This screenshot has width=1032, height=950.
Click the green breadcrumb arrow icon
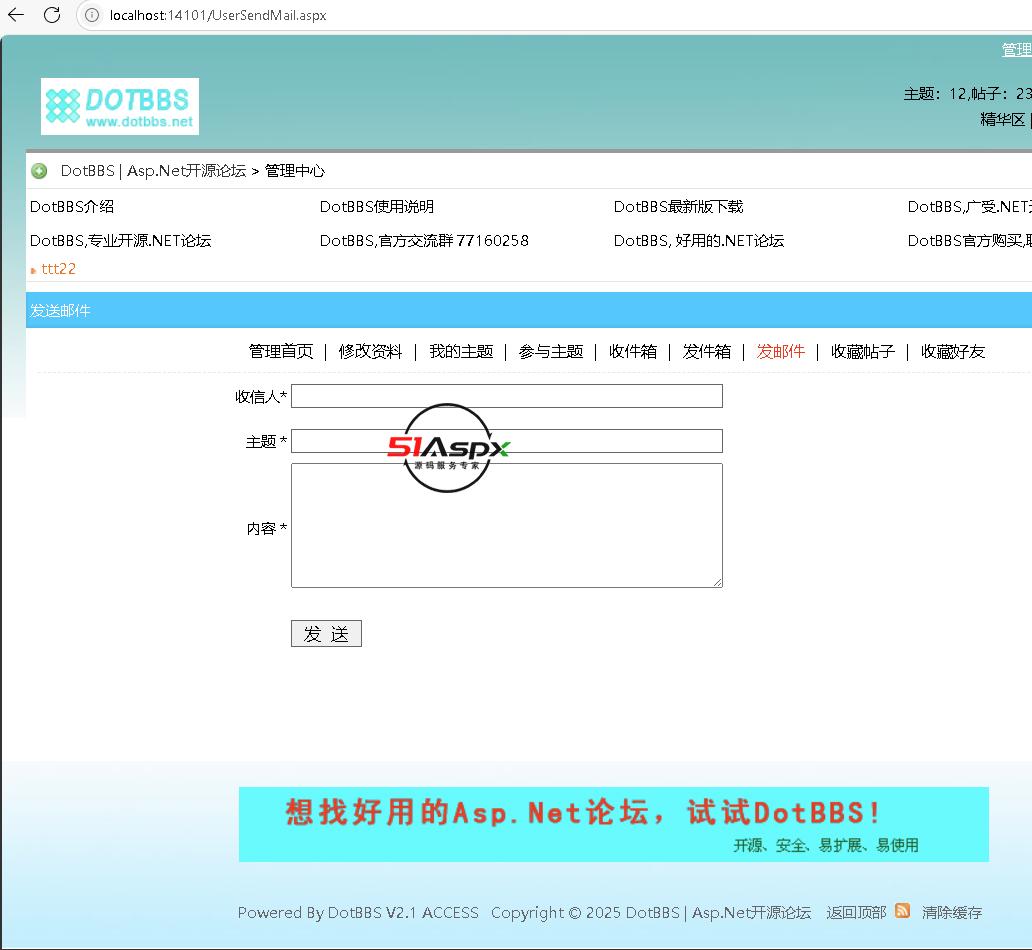tap(39, 171)
